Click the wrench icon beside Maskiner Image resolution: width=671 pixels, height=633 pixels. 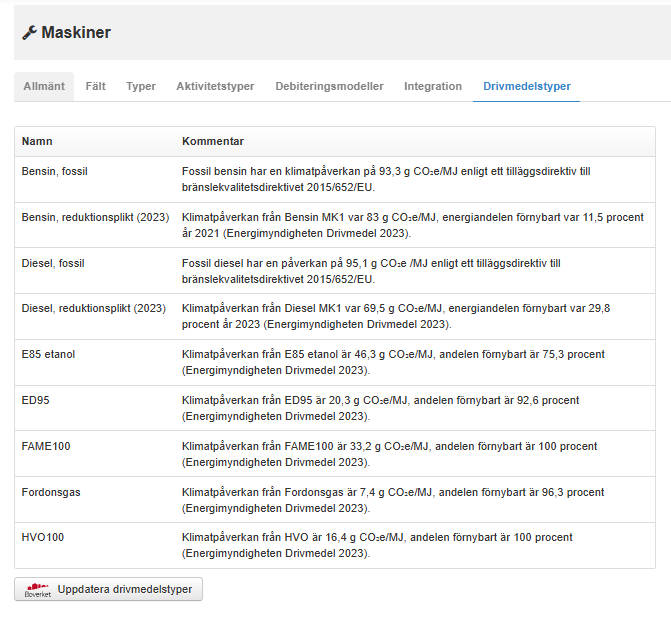tap(29, 33)
